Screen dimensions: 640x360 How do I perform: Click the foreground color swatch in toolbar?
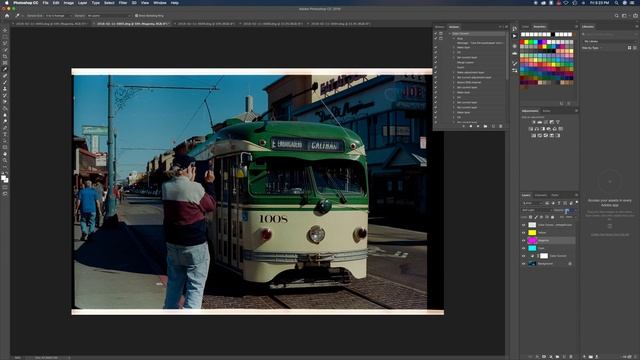[x=4, y=178]
